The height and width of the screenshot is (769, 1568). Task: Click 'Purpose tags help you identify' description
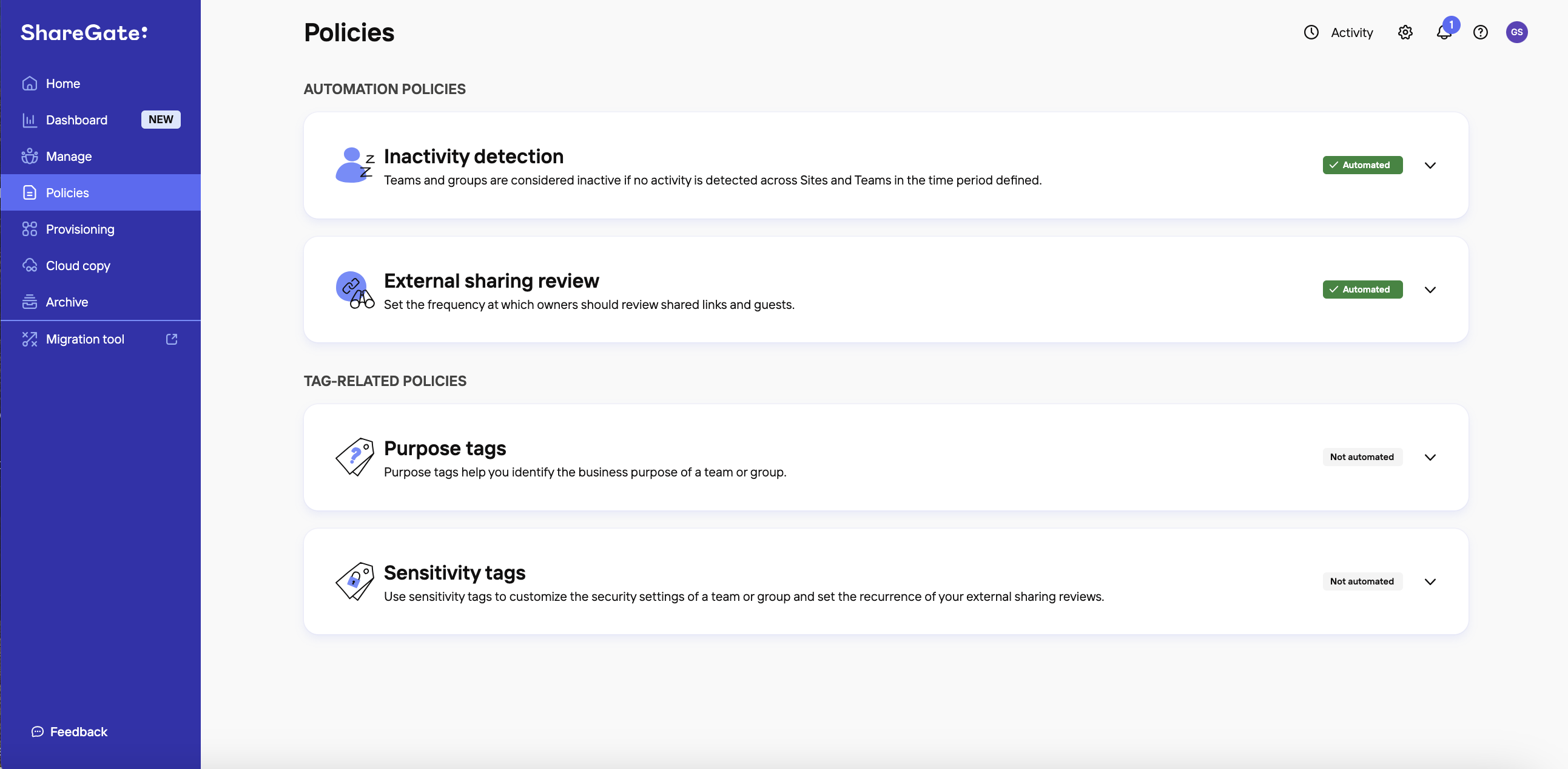(x=585, y=472)
